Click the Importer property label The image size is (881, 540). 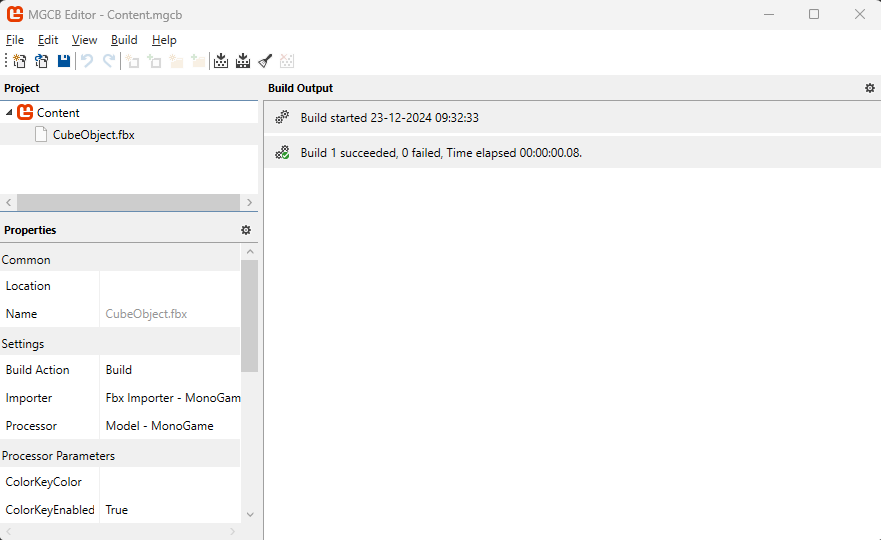coord(29,398)
